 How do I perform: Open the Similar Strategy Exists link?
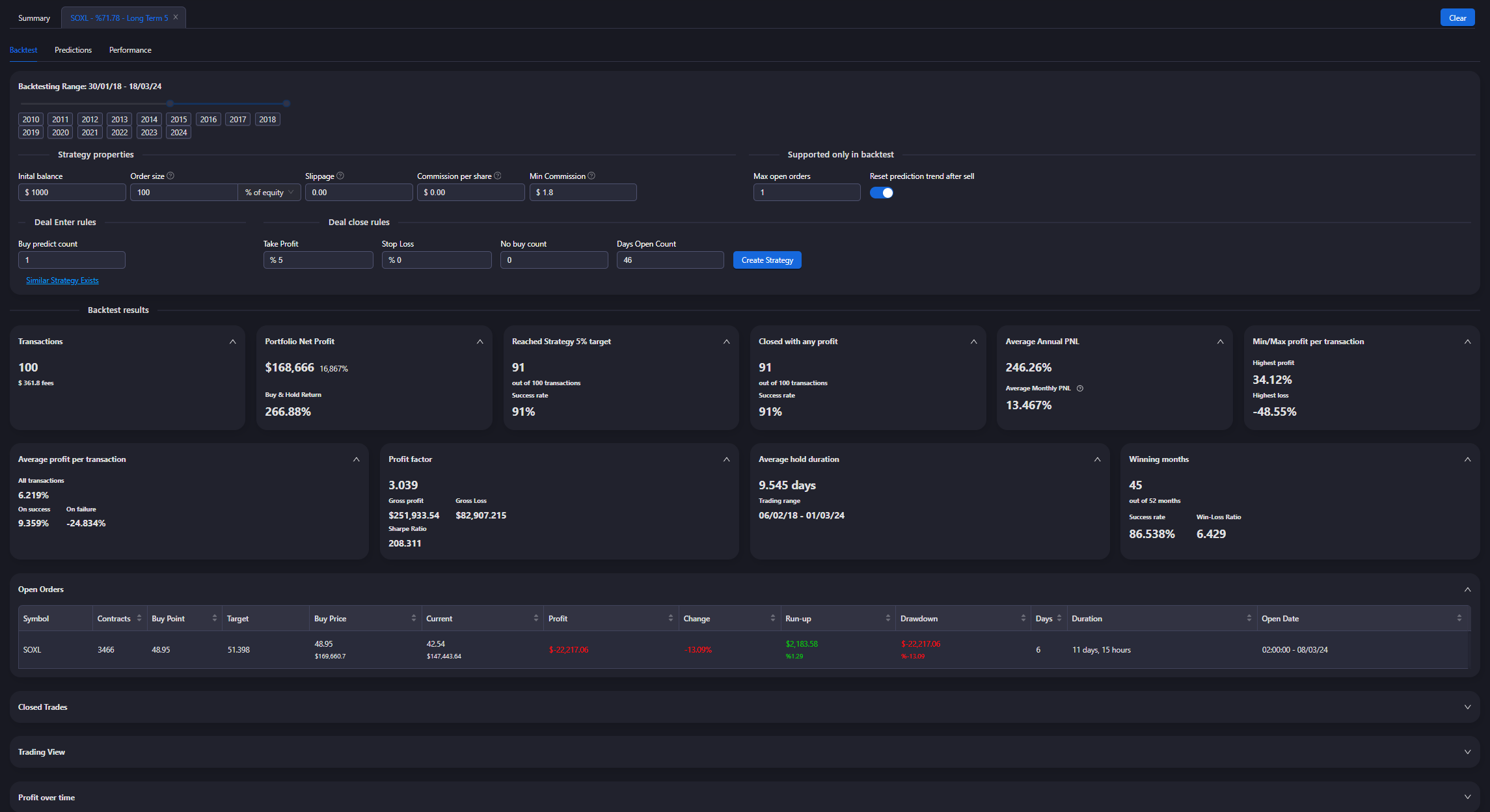pos(62,280)
